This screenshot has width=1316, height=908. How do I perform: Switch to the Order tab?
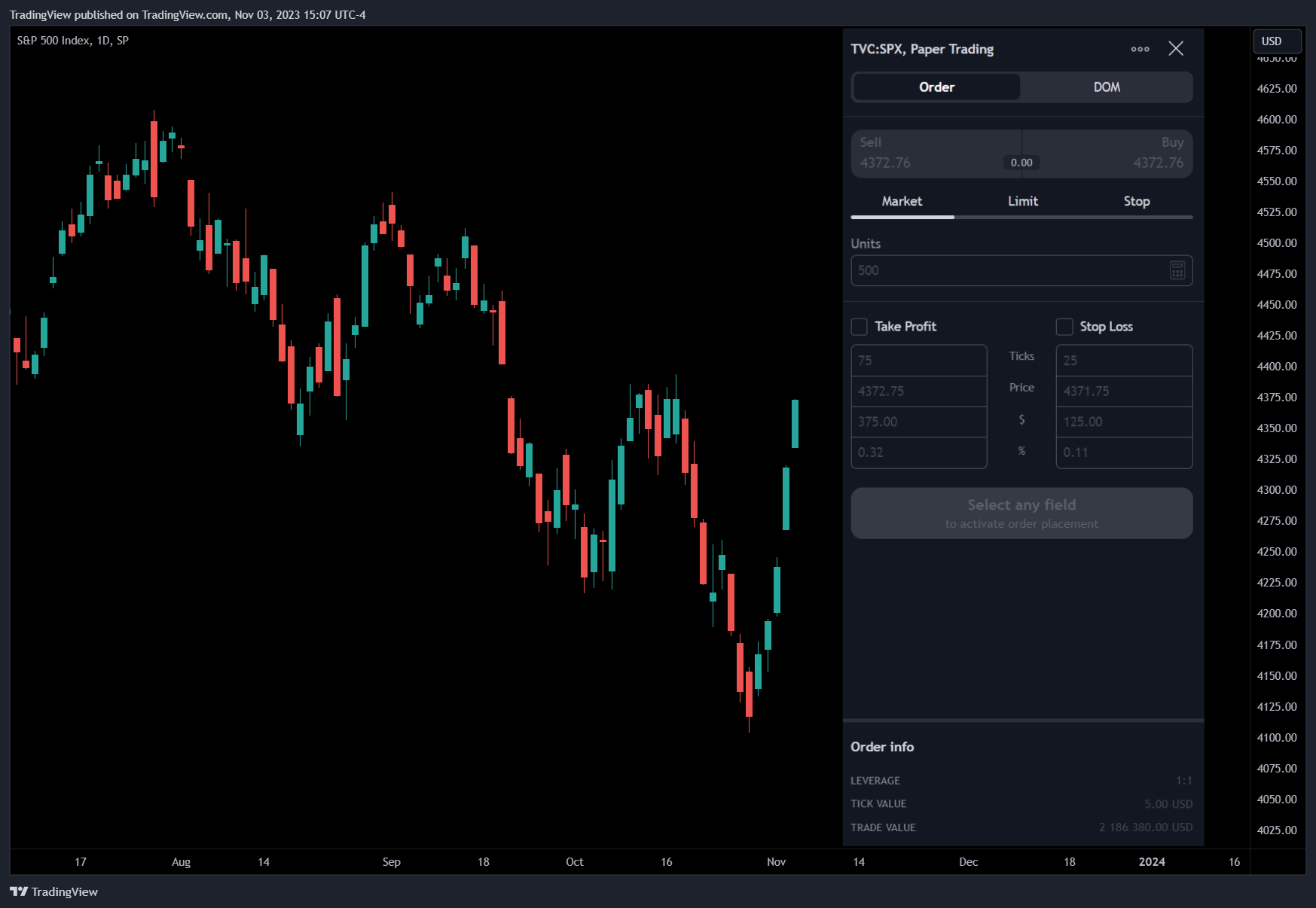point(936,87)
